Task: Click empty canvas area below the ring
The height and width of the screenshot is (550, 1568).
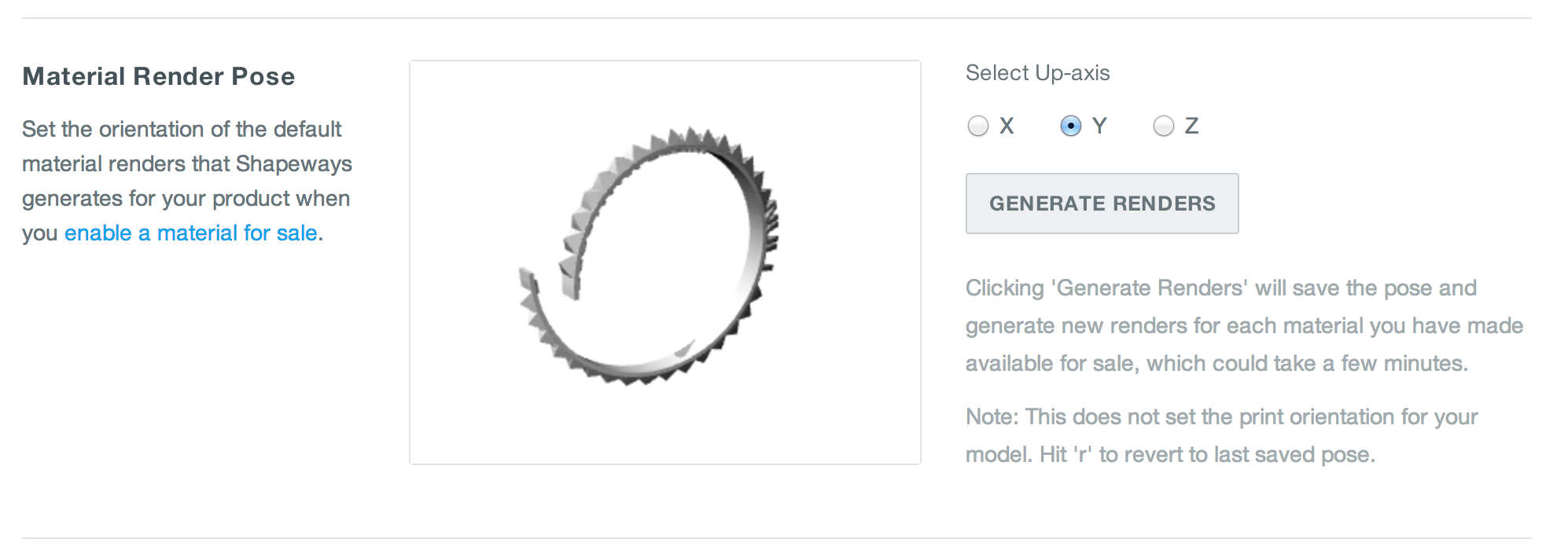Action: (x=664, y=428)
